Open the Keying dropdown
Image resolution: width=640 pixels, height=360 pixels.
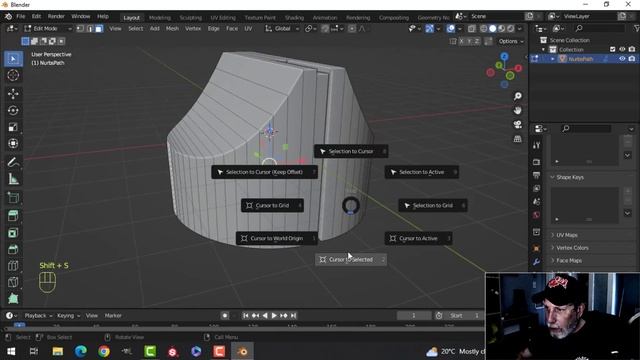[x=68, y=316]
